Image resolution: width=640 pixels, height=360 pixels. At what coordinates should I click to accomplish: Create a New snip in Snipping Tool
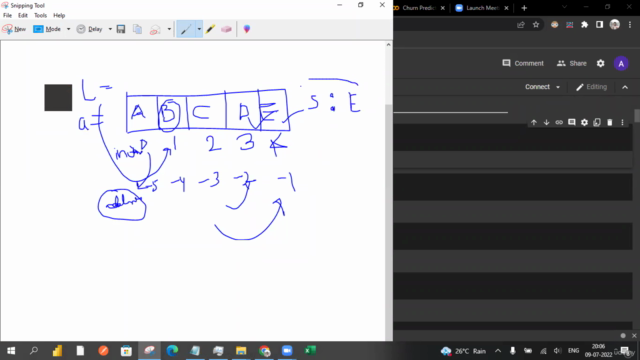coord(14,29)
